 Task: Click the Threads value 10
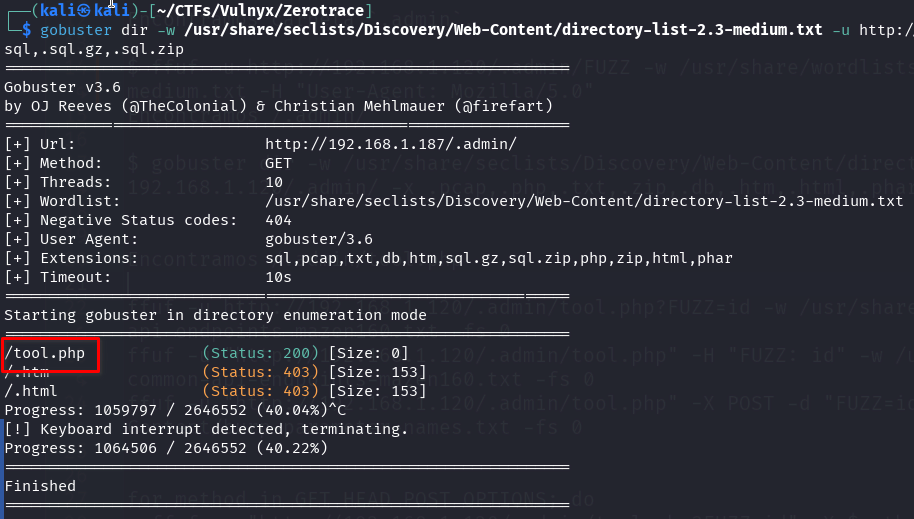(274, 183)
